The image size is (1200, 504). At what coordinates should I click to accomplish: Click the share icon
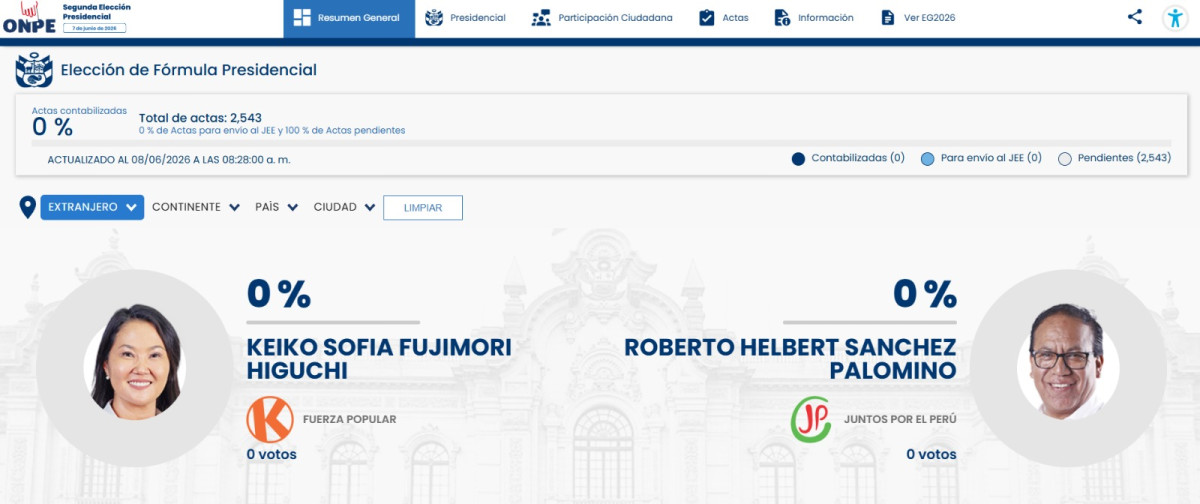1134,16
